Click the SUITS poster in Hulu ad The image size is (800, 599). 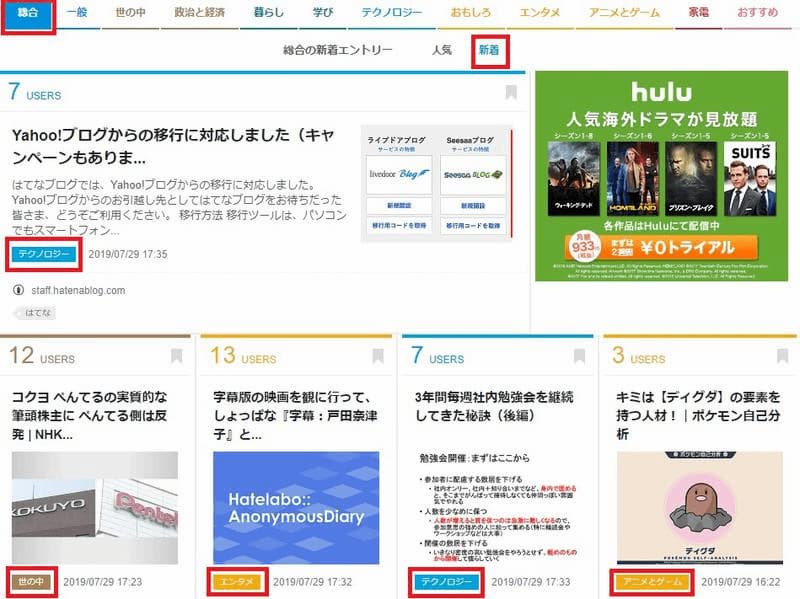pyautogui.click(x=750, y=179)
